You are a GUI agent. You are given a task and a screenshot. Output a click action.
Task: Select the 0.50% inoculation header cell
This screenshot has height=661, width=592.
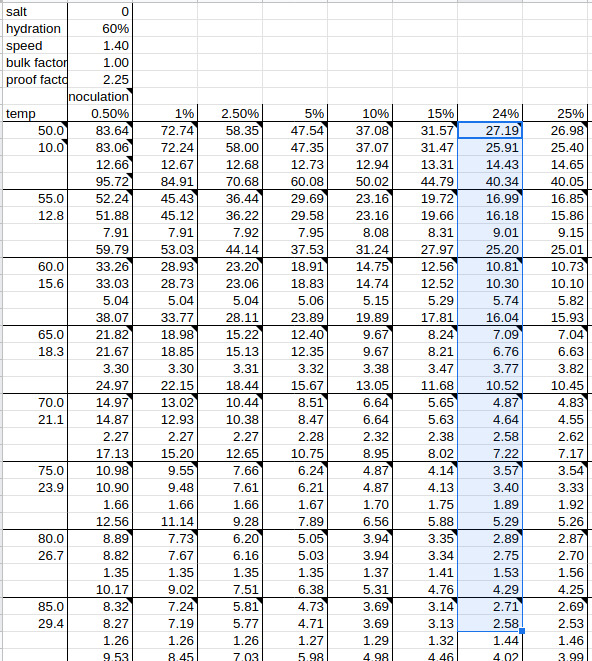(100, 113)
